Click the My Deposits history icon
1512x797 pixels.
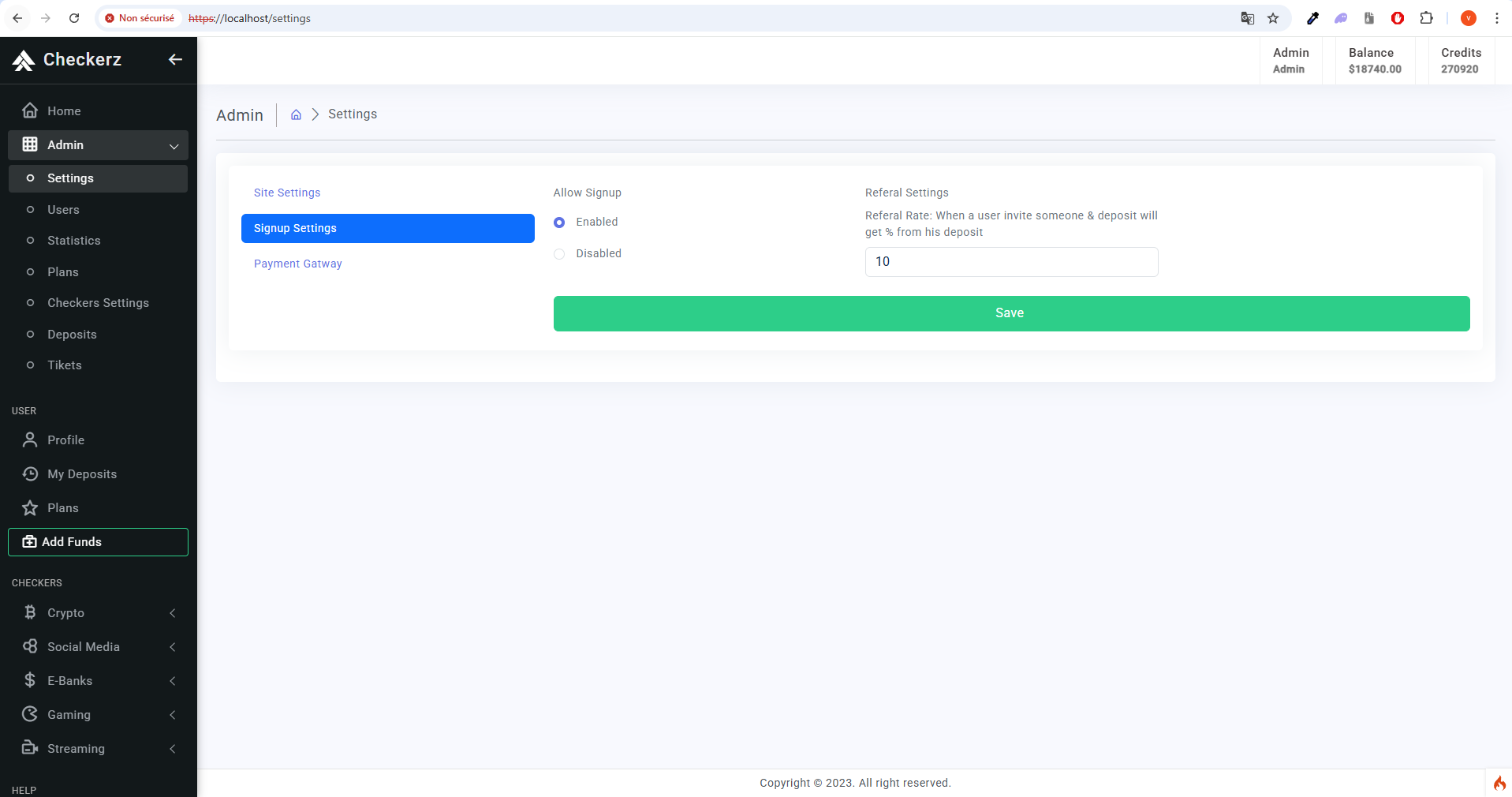(30, 473)
